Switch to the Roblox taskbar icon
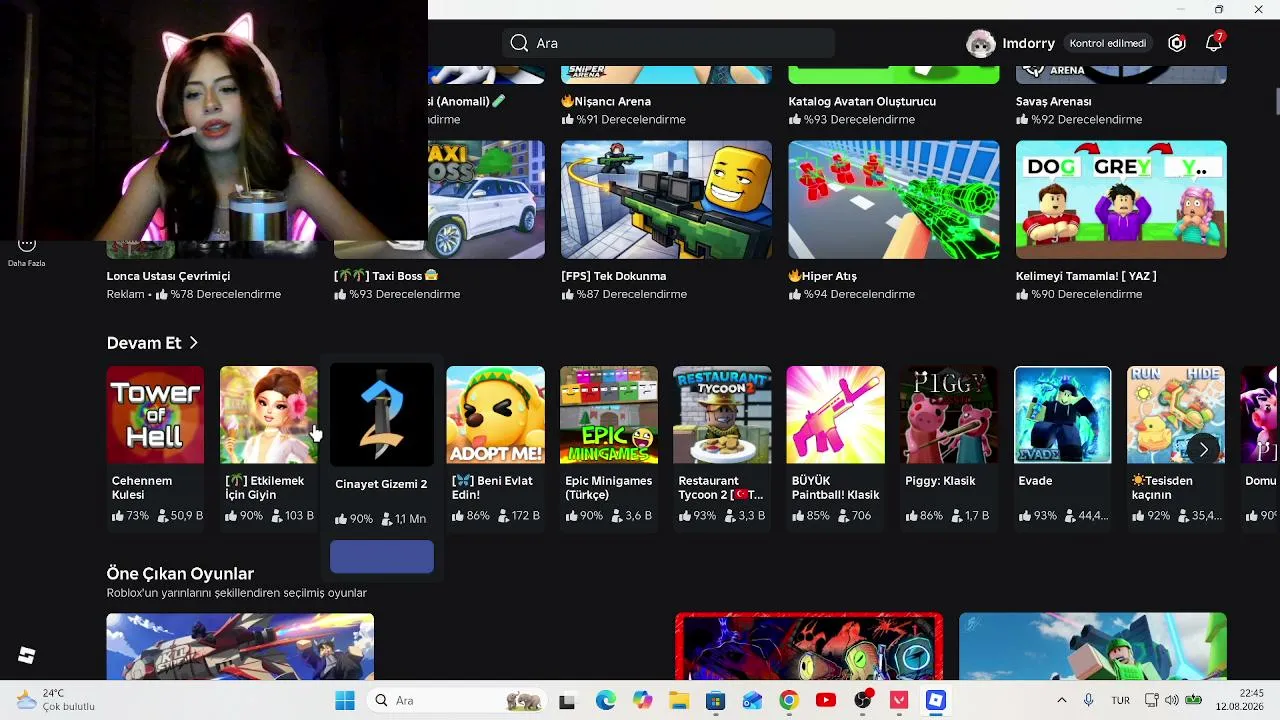Screen dimensions: 1280x720 (936, 701)
